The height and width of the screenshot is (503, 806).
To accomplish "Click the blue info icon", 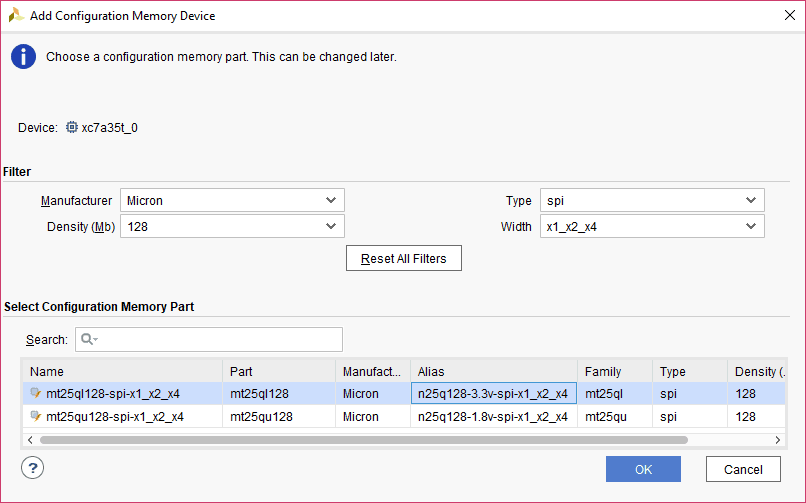I will coord(23,57).
